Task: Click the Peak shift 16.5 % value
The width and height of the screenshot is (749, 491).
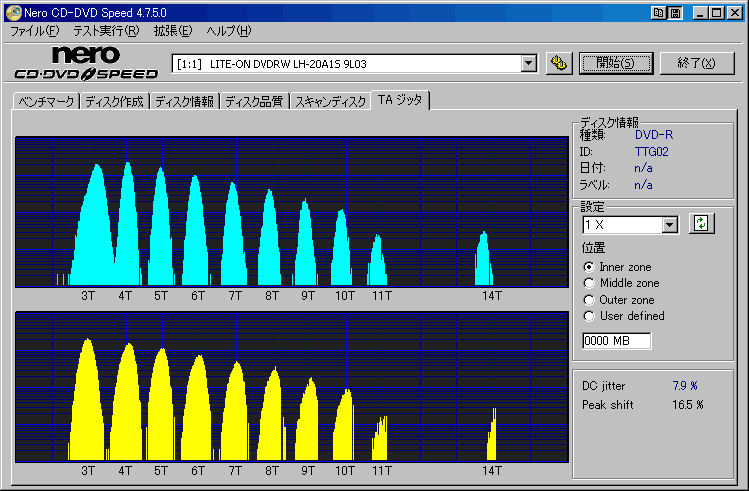Action: click(x=688, y=405)
